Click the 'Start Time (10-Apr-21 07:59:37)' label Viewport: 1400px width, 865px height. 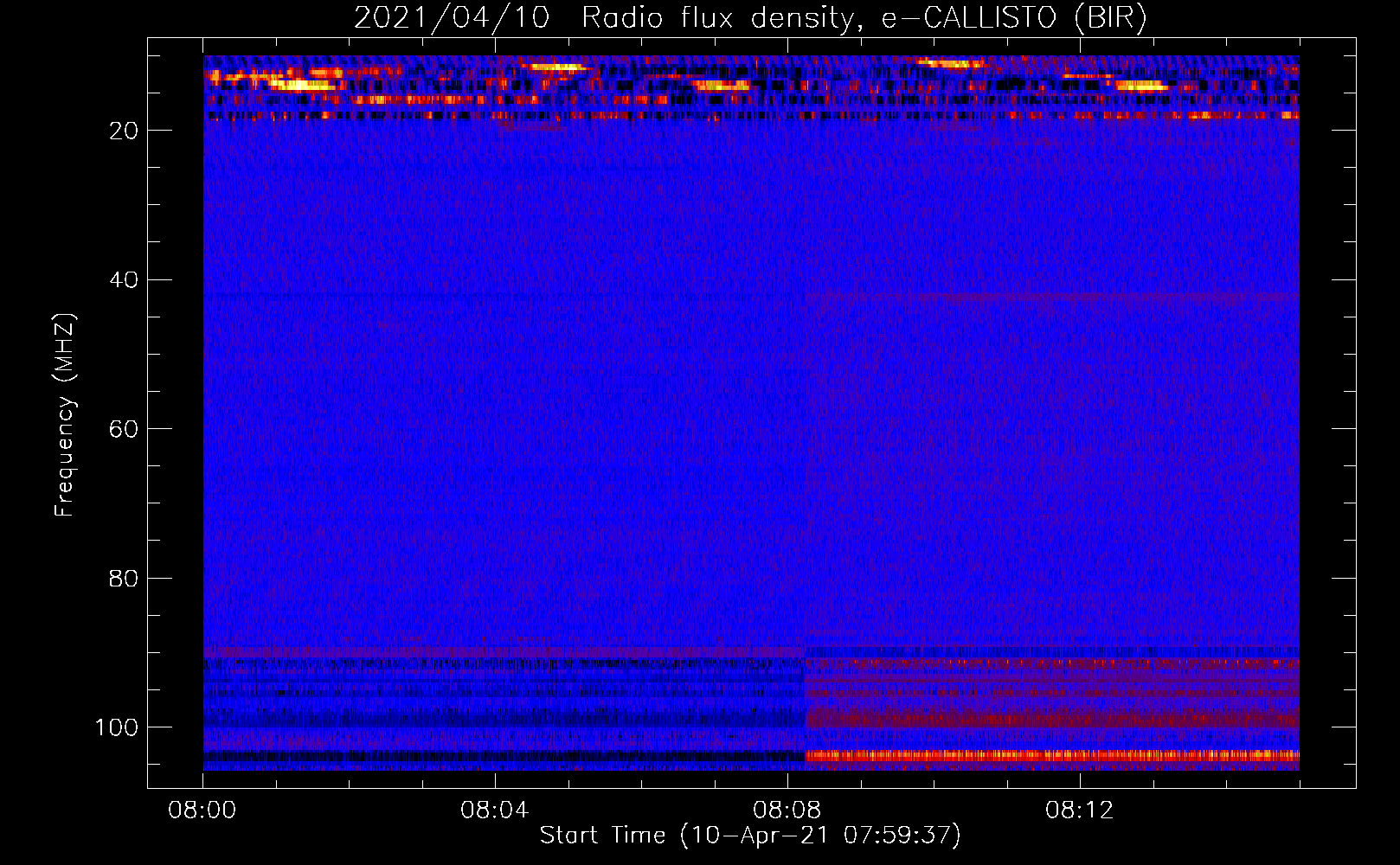click(x=750, y=836)
